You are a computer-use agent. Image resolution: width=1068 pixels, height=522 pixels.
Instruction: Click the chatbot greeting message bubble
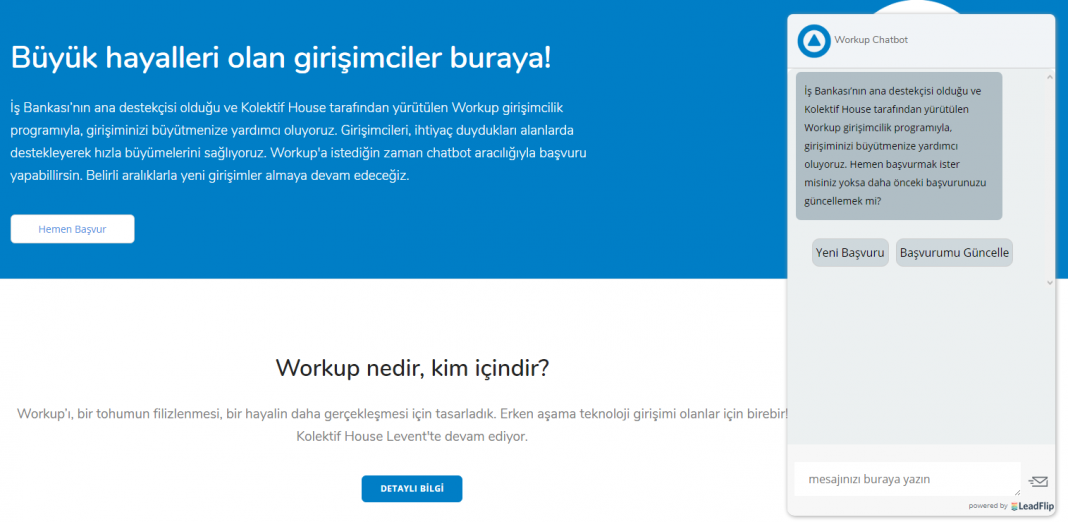pos(899,146)
